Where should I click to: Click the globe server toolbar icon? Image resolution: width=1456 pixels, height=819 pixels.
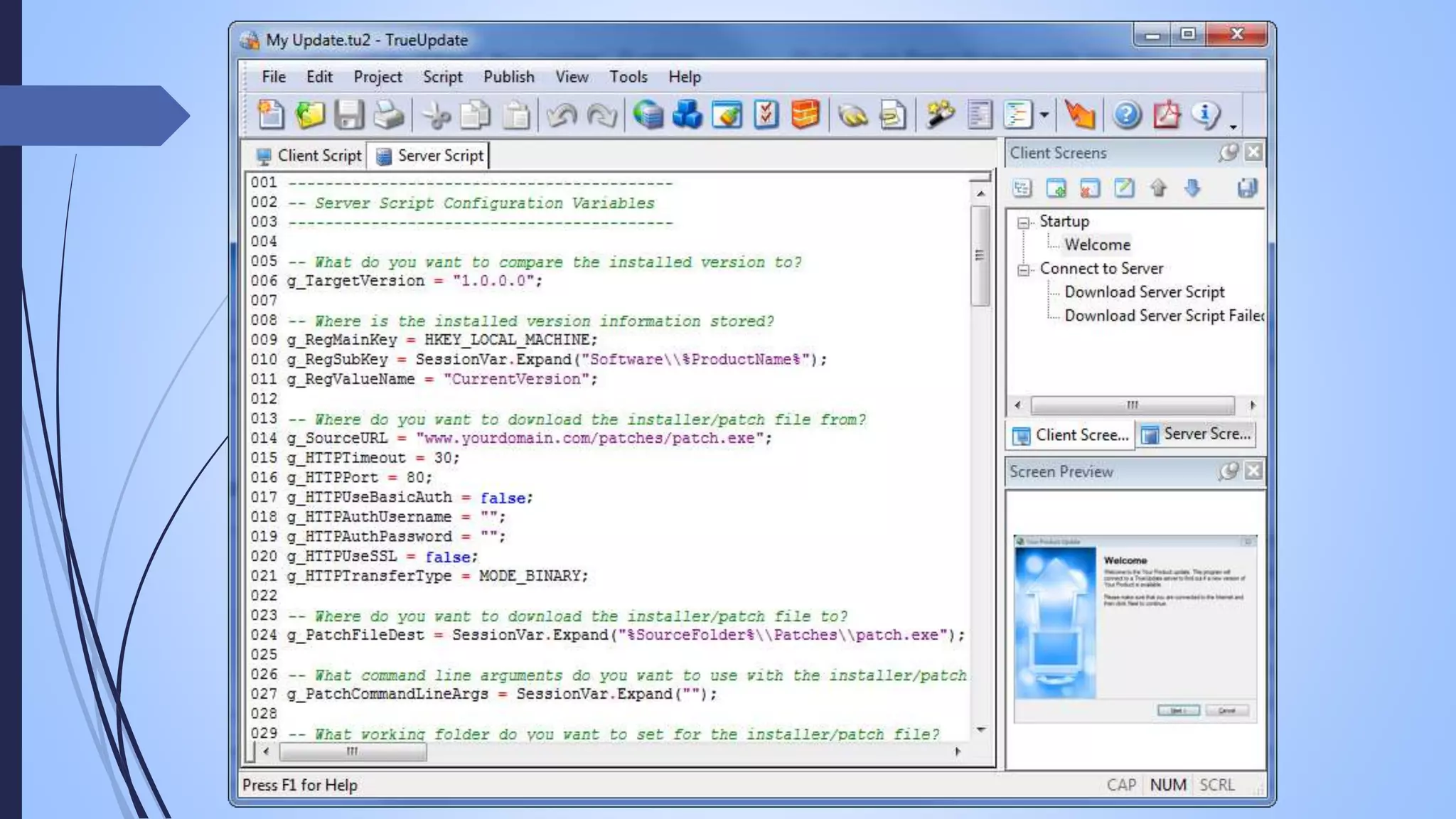coord(648,114)
